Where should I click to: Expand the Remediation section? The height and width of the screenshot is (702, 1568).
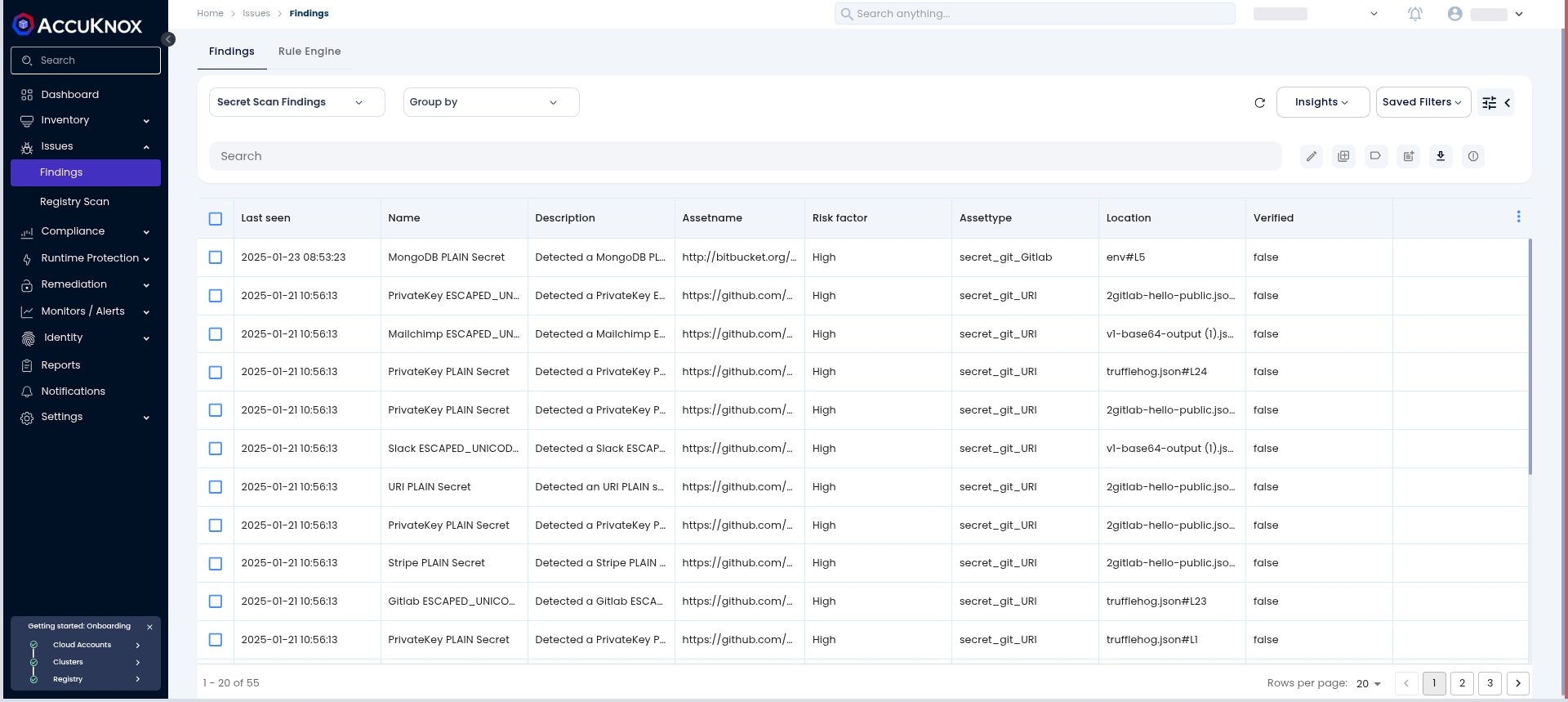(86, 284)
